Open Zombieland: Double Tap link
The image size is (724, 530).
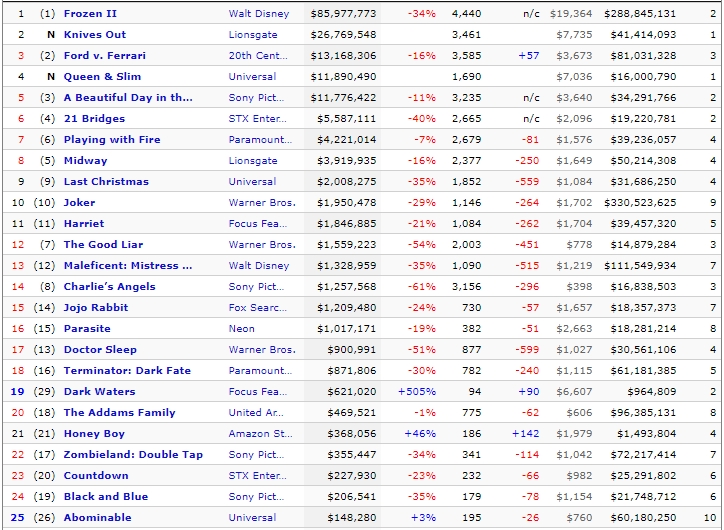click(133, 455)
